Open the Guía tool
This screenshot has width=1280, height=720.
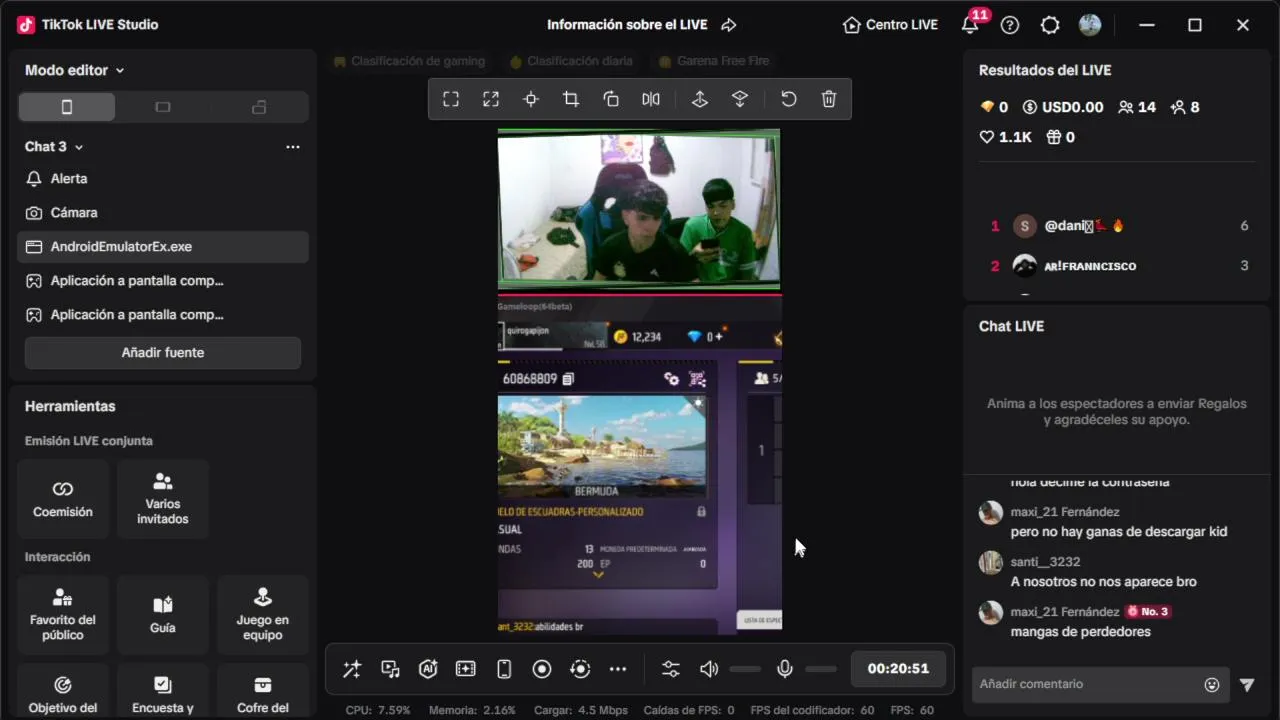click(x=163, y=615)
